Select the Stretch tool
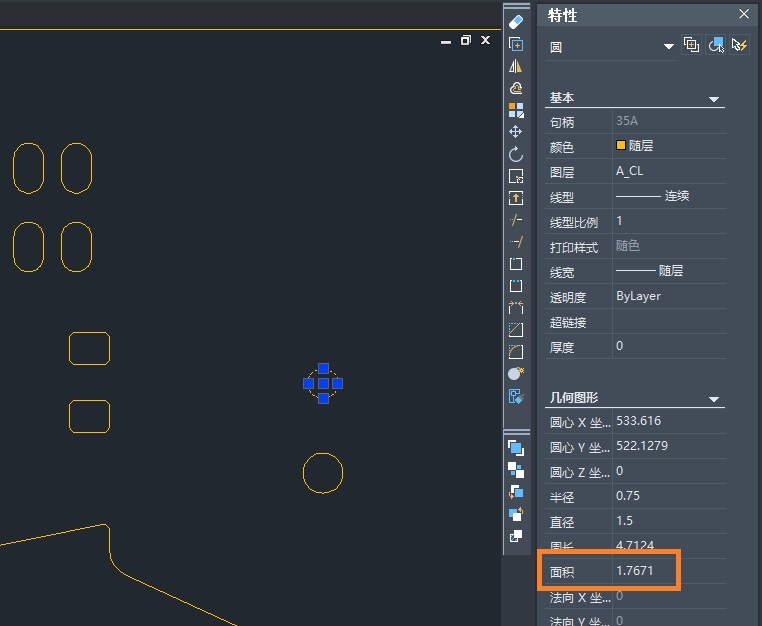Screen dimensions: 762x626 (x=516, y=198)
